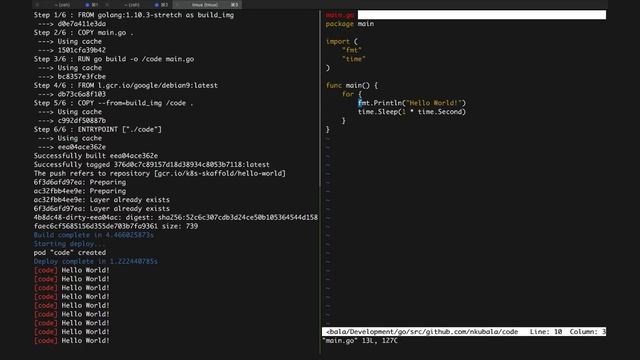Click the 'import (' line in vim
The height and width of the screenshot is (360, 640).
(x=342, y=42)
